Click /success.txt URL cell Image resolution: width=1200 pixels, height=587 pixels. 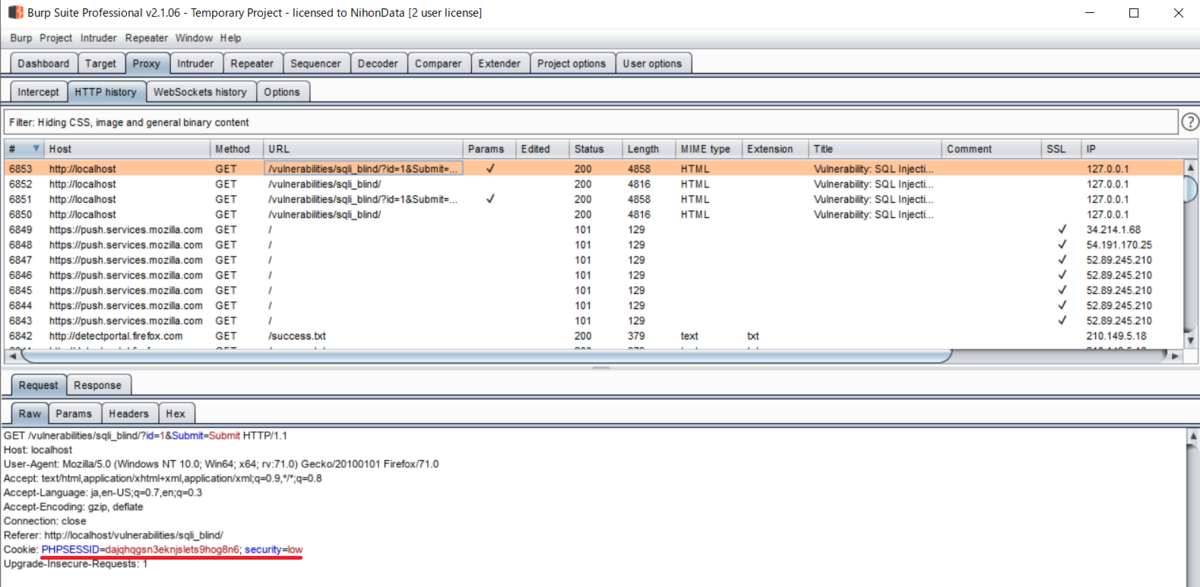tap(297, 336)
